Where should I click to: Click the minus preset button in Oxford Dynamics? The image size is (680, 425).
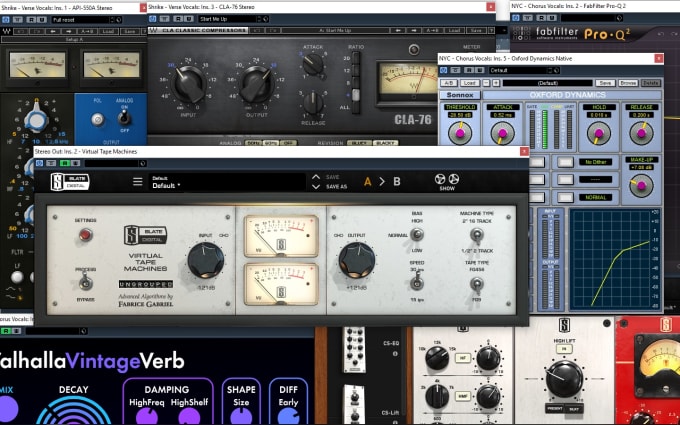tap(486, 83)
